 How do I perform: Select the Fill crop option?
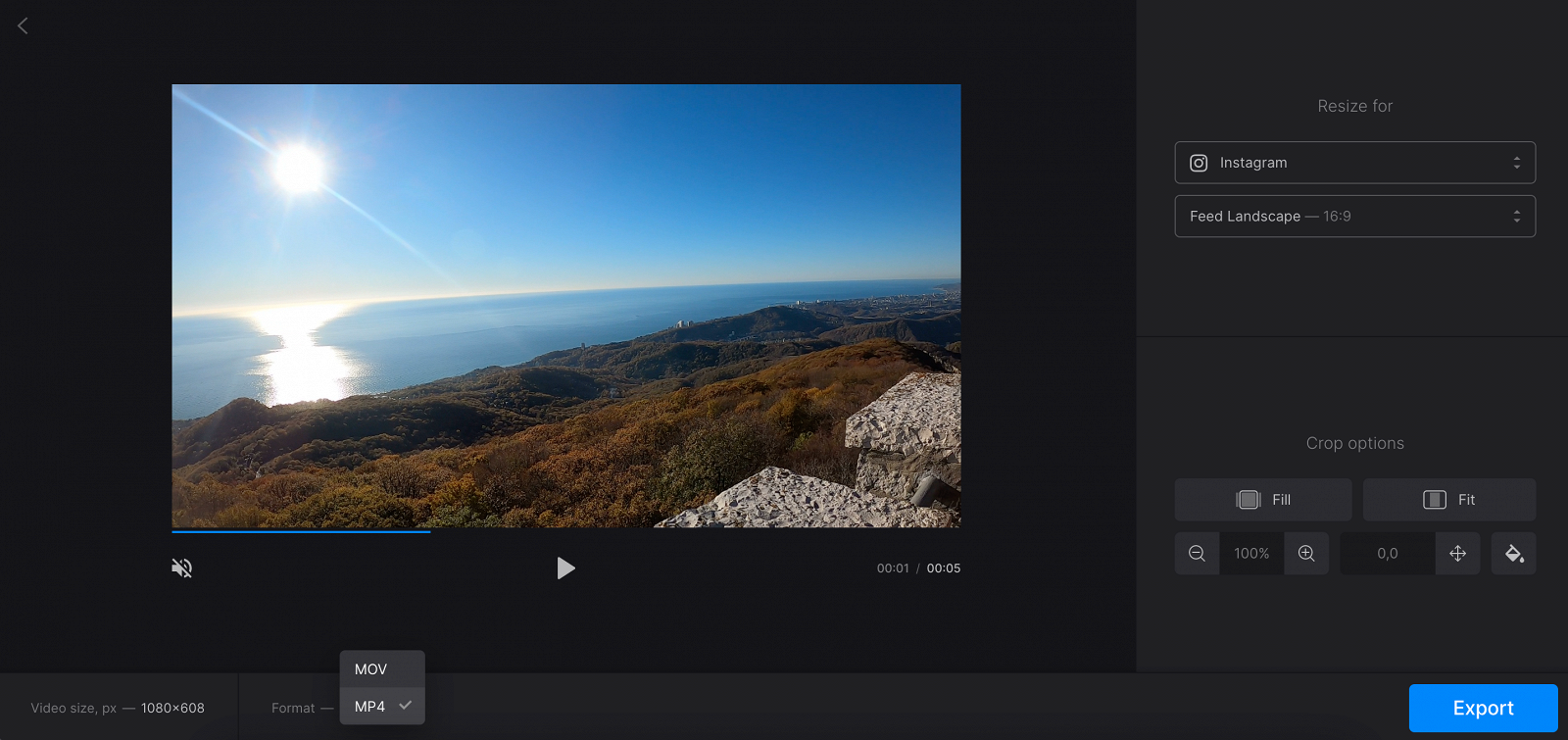point(1262,500)
